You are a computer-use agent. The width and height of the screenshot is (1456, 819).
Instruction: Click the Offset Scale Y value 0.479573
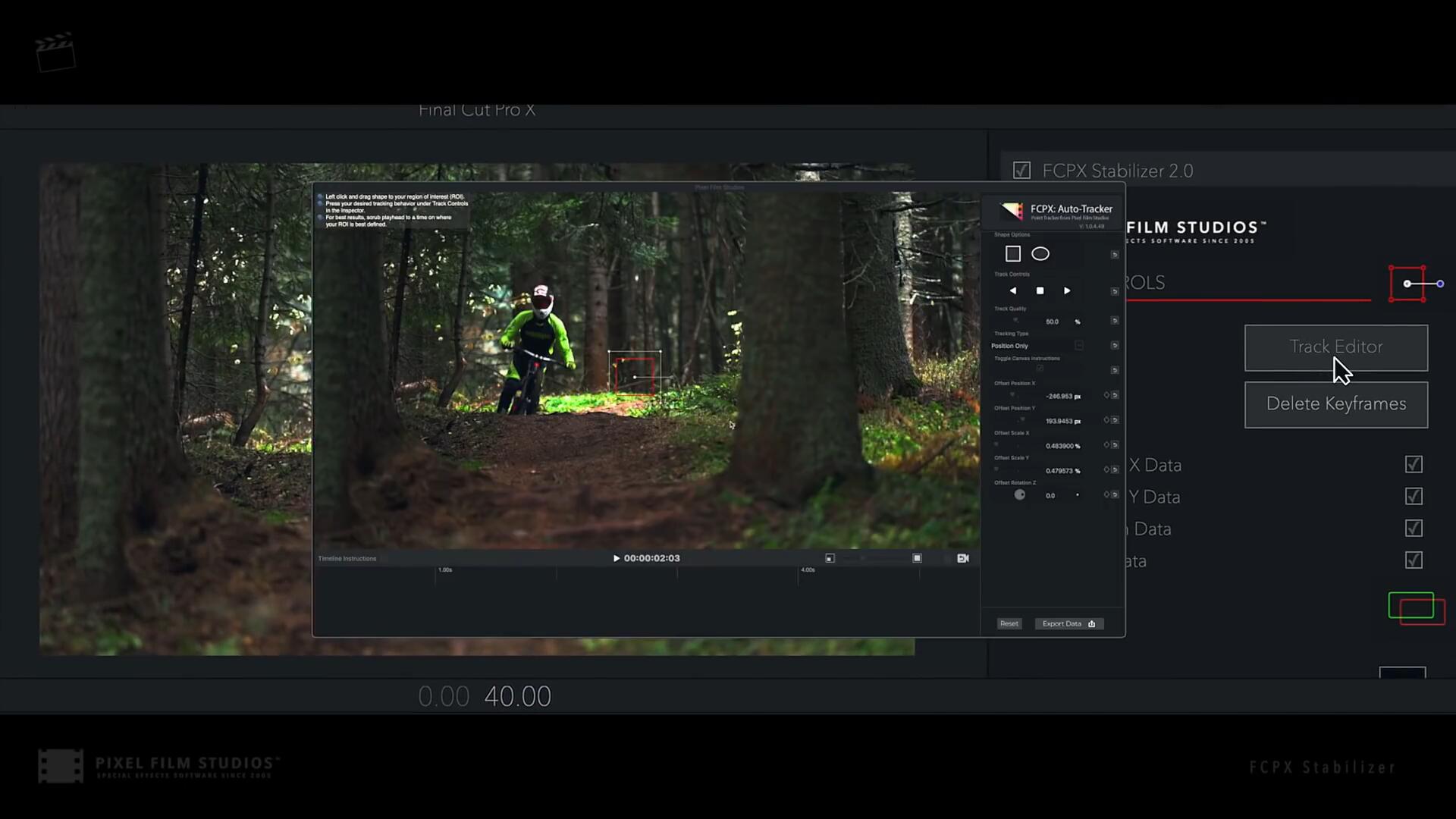(x=1059, y=471)
